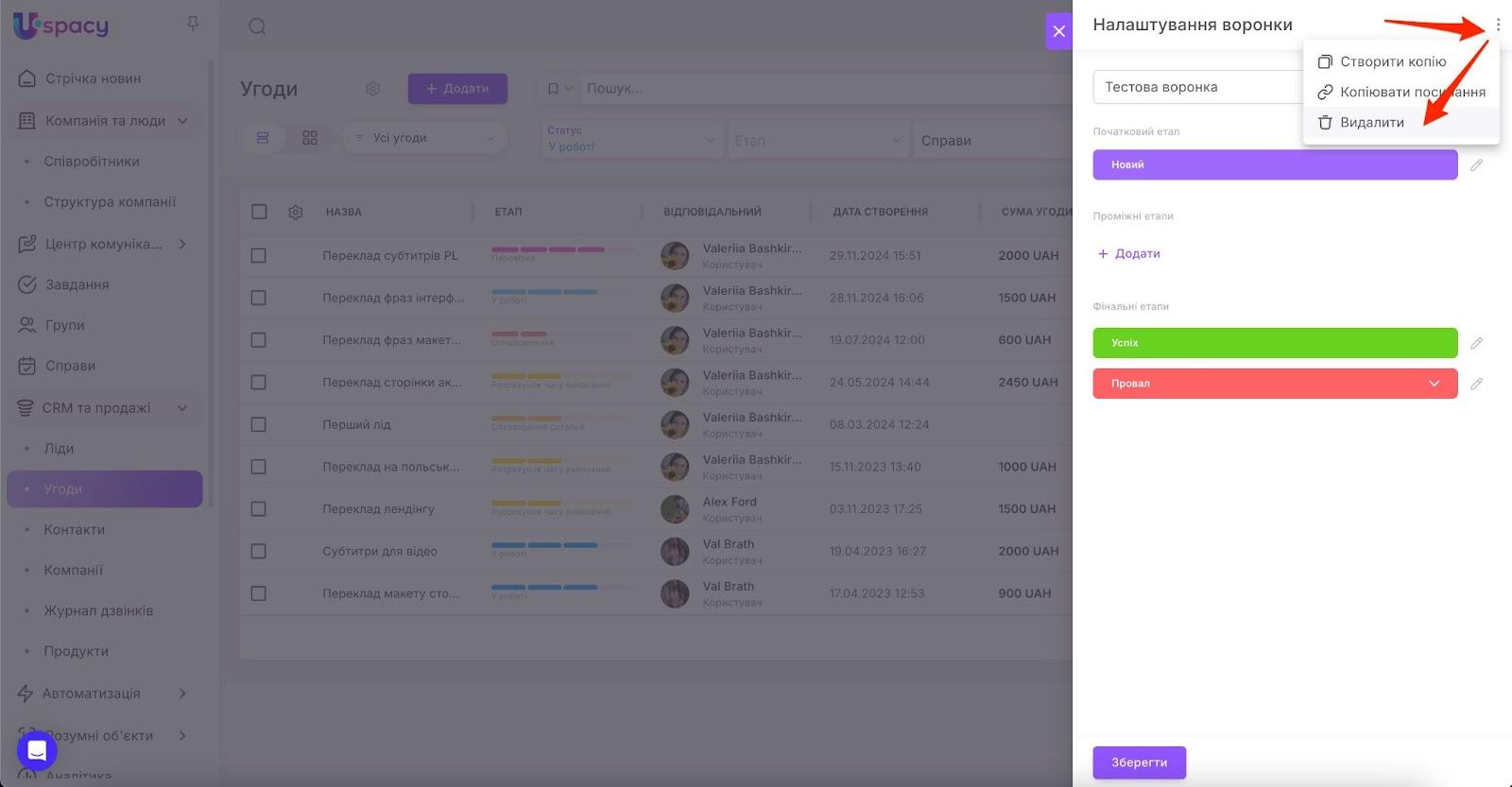Open table column settings gear

click(x=296, y=213)
